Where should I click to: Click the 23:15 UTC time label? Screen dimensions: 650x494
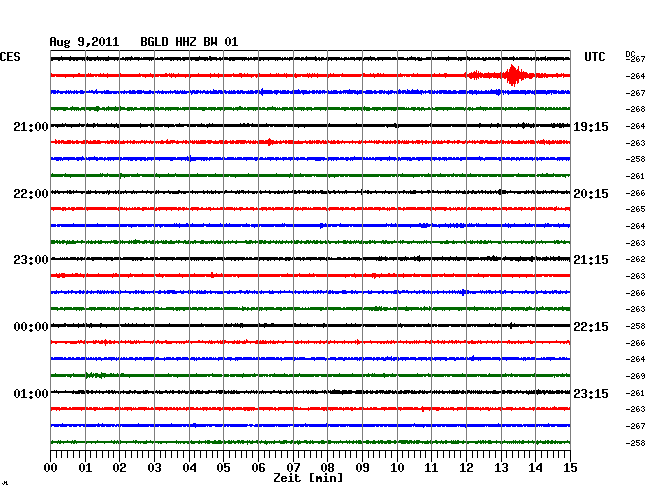pyautogui.click(x=590, y=393)
